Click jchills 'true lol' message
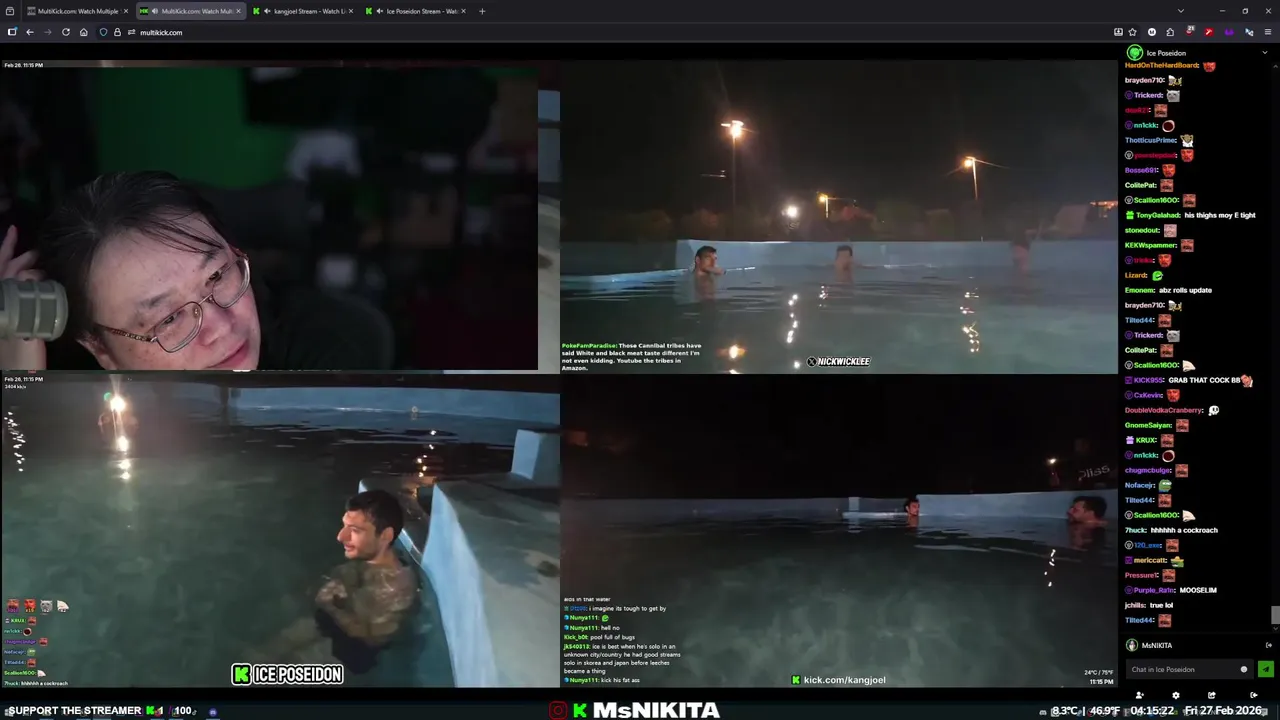Screen dimensions: 1280x720 pos(1161,605)
